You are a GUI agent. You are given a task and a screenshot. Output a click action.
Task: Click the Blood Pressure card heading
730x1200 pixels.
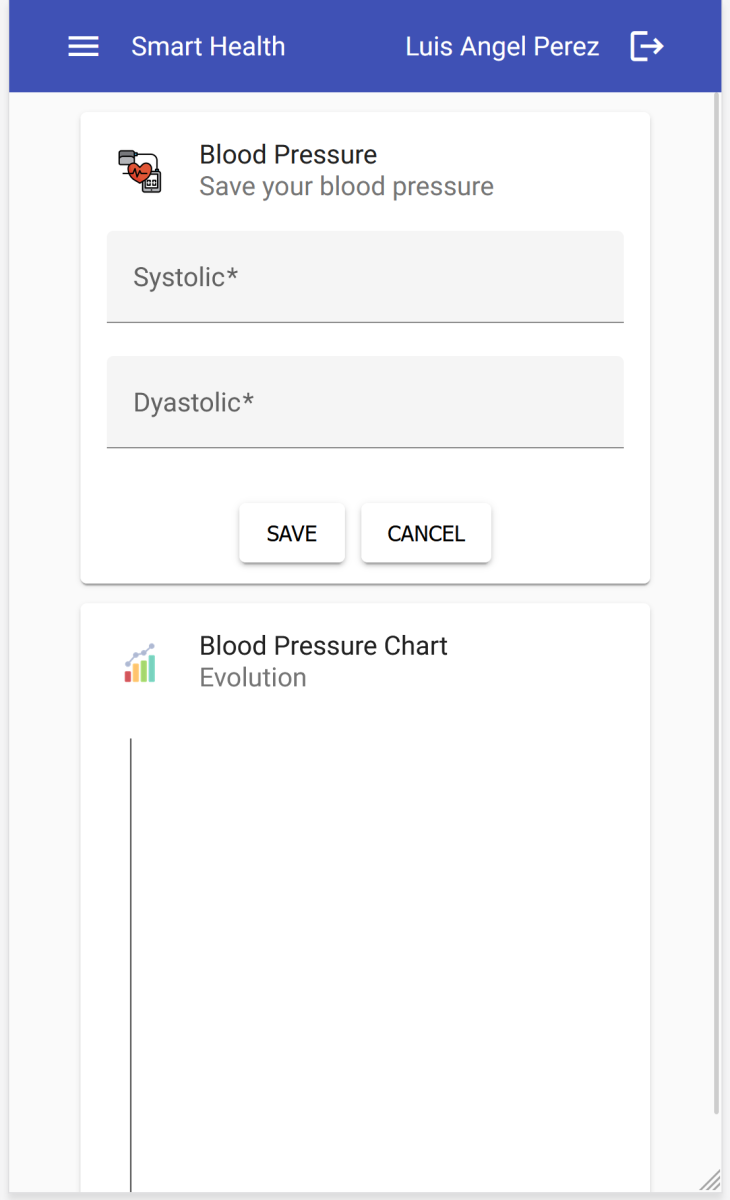[288, 154]
